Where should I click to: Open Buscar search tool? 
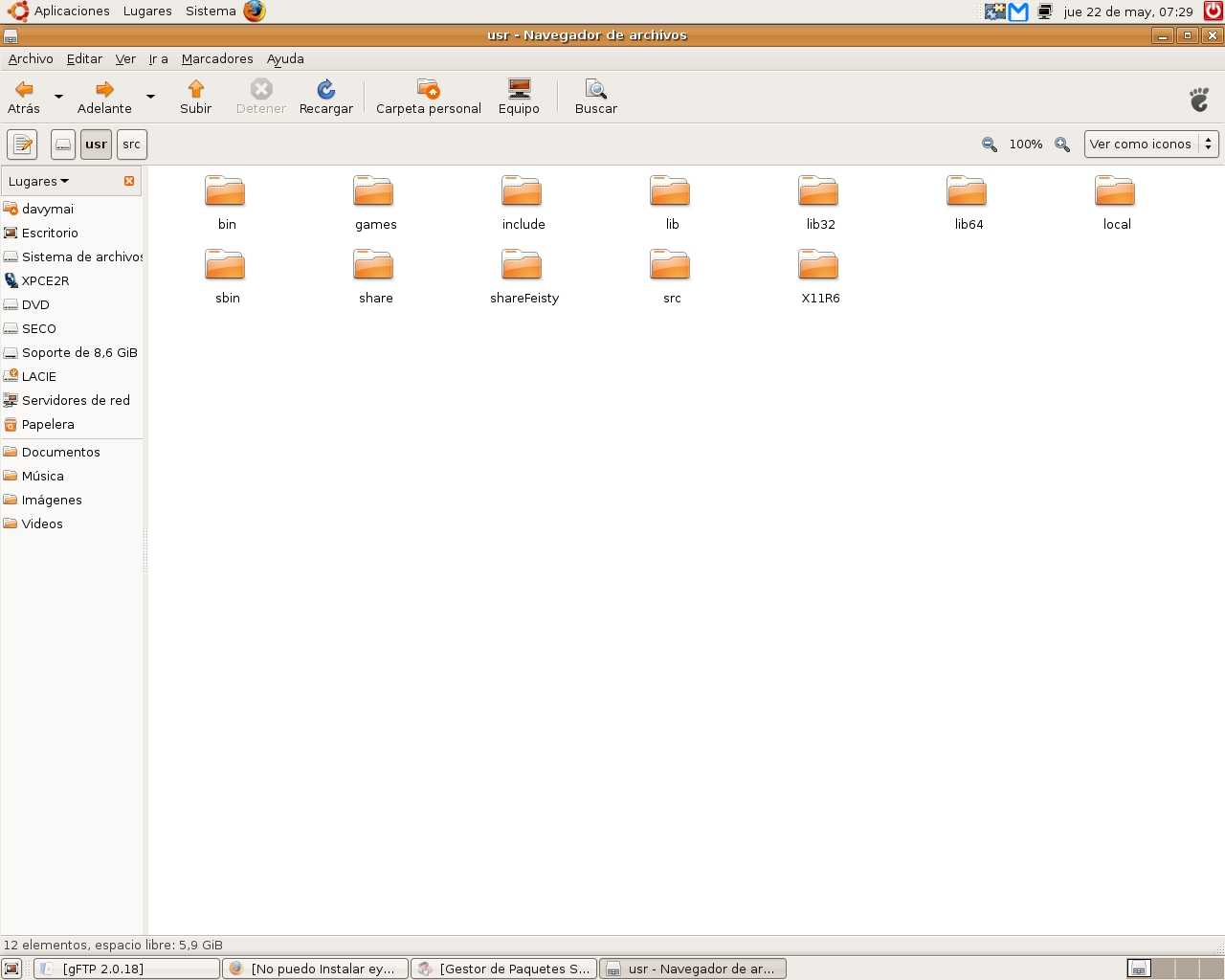tap(595, 90)
